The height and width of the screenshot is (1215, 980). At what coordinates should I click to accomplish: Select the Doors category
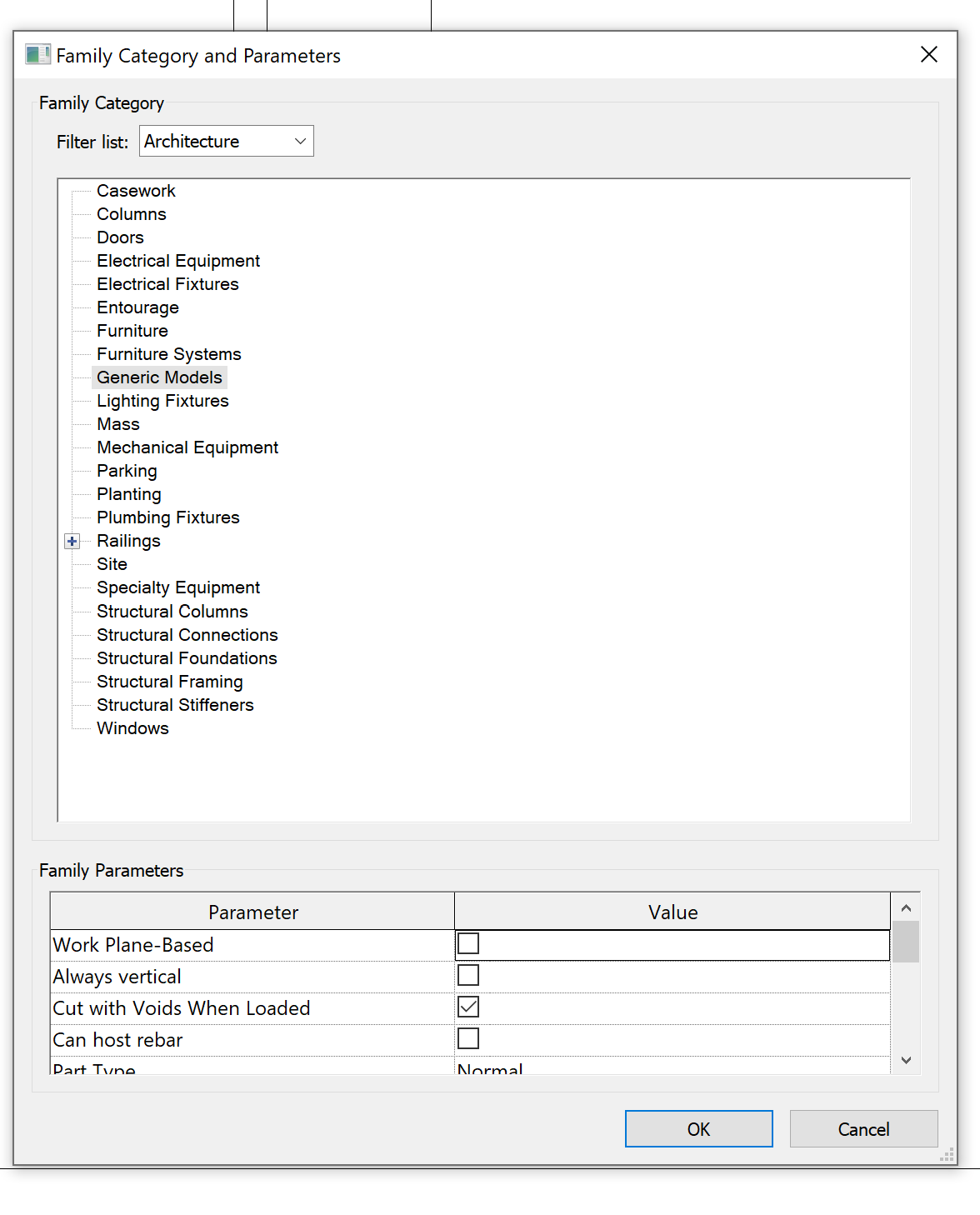point(120,237)
